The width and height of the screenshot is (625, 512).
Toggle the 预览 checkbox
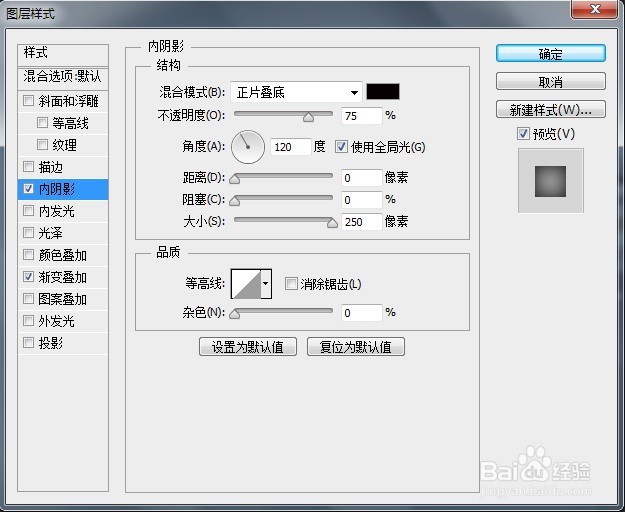(523, 133)
